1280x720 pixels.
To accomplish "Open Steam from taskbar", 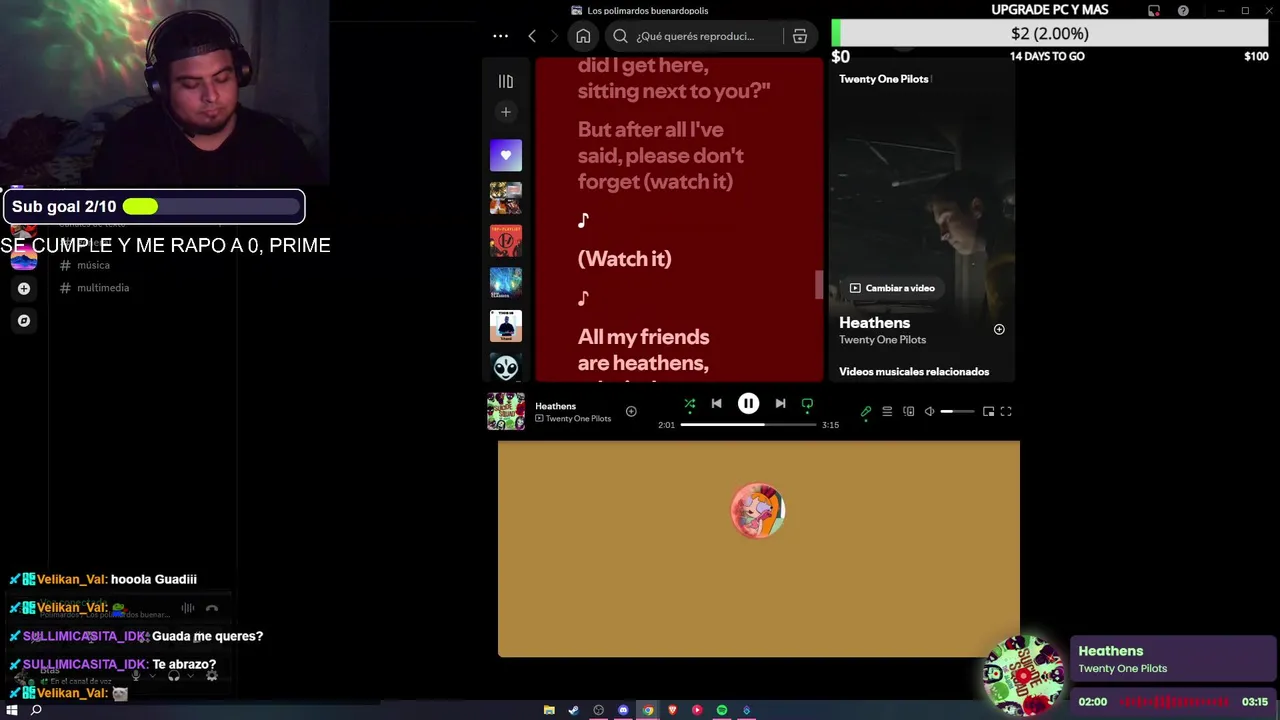I will [x=573, y=710].
